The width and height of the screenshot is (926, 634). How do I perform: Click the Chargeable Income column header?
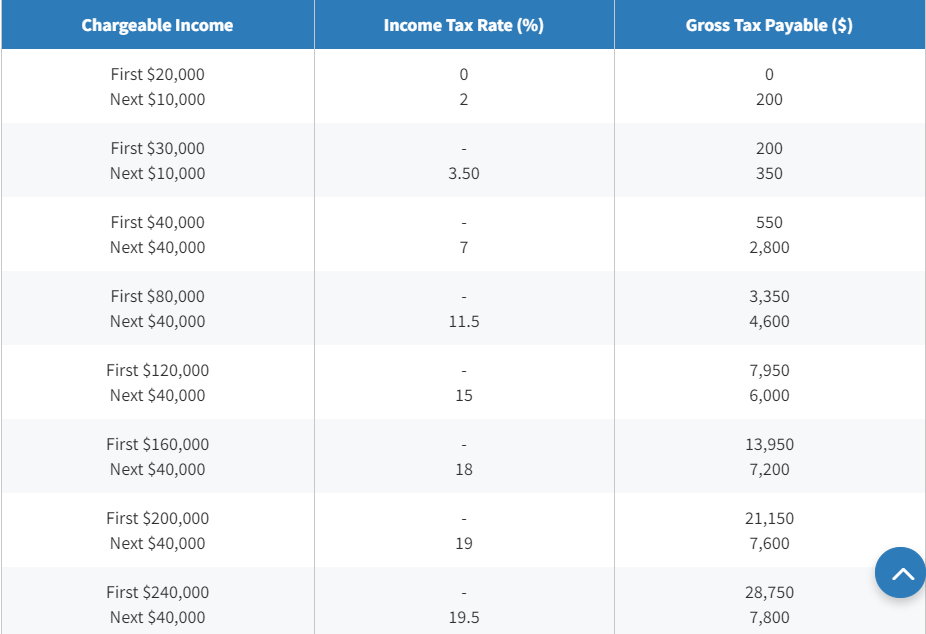[157, 25]
